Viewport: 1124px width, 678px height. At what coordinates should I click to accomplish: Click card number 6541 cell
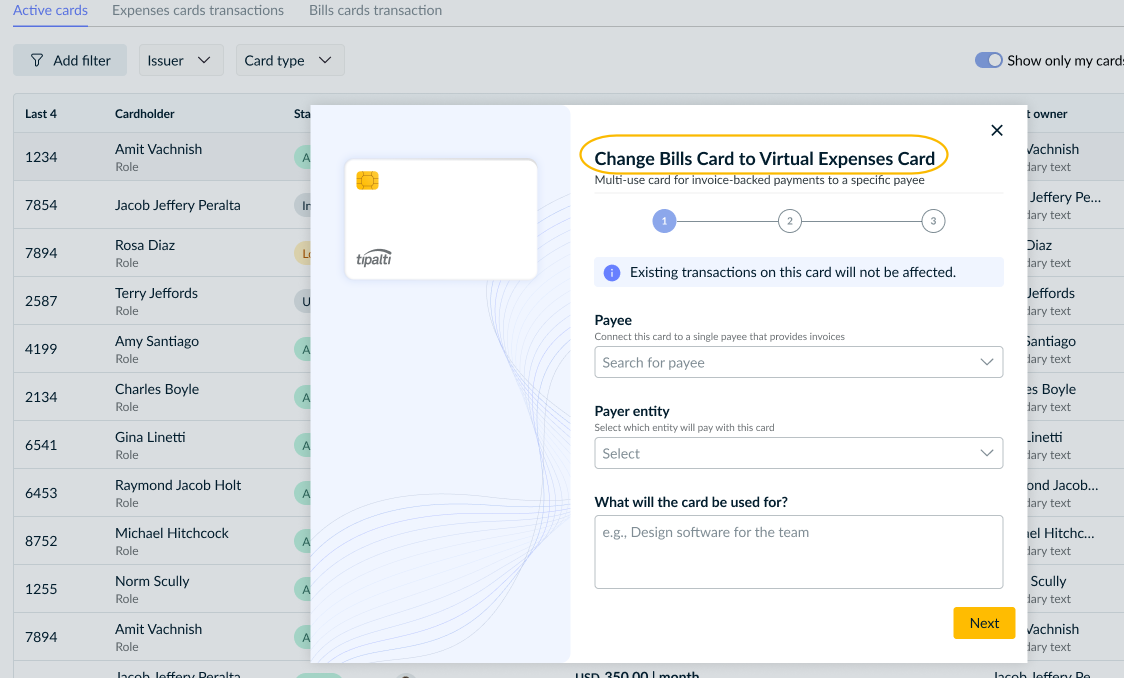(41, 445)
